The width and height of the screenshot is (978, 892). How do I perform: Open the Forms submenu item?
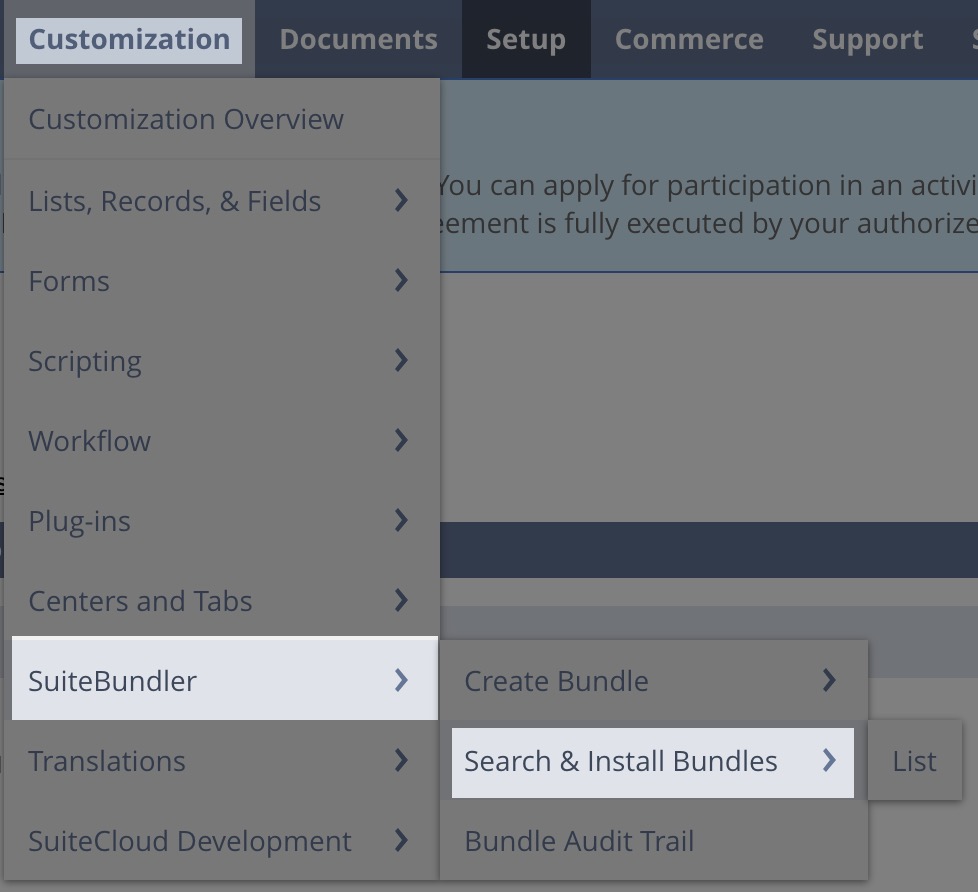coord(222,281)
